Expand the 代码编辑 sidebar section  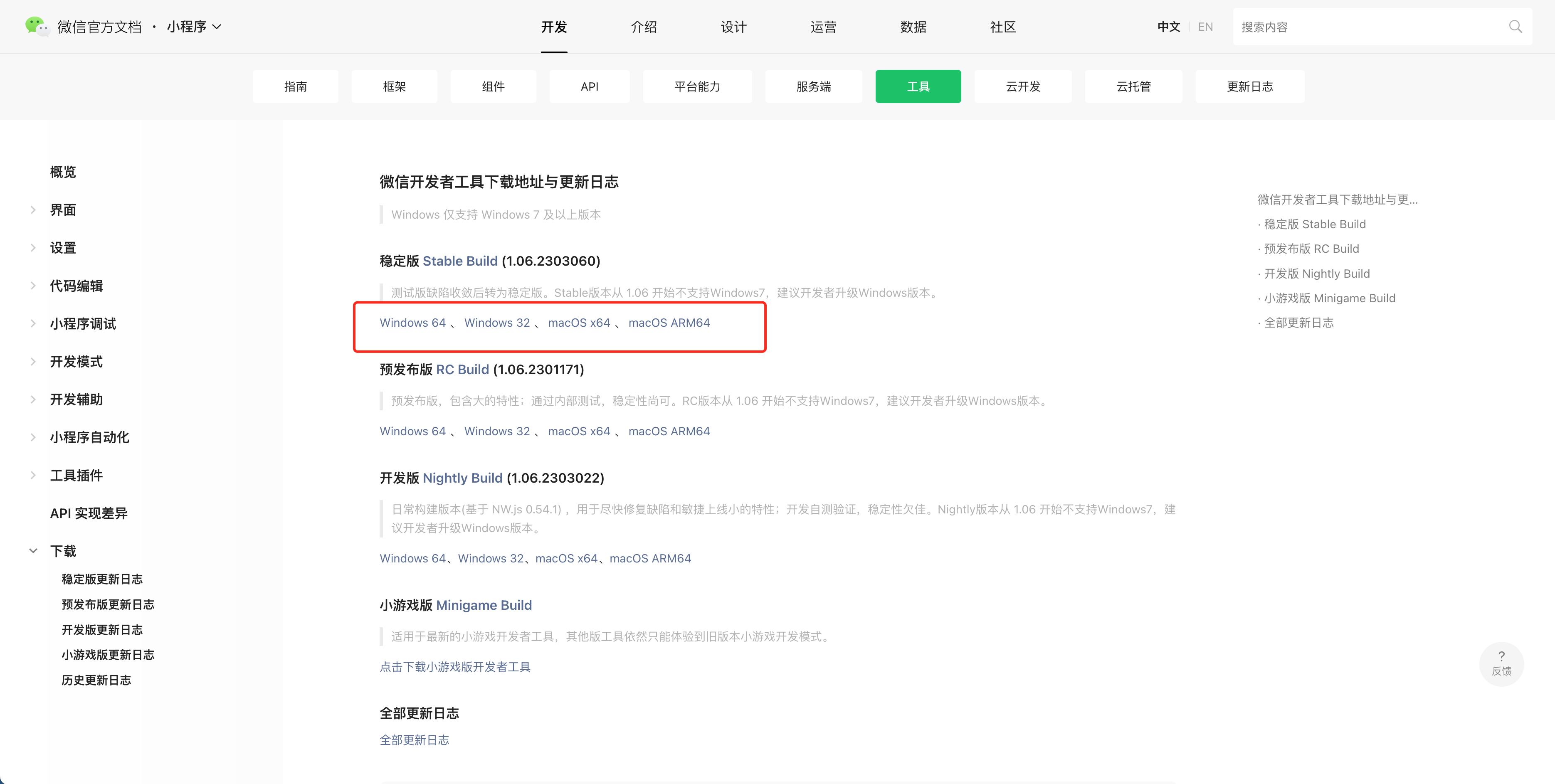tap(33, 286)
